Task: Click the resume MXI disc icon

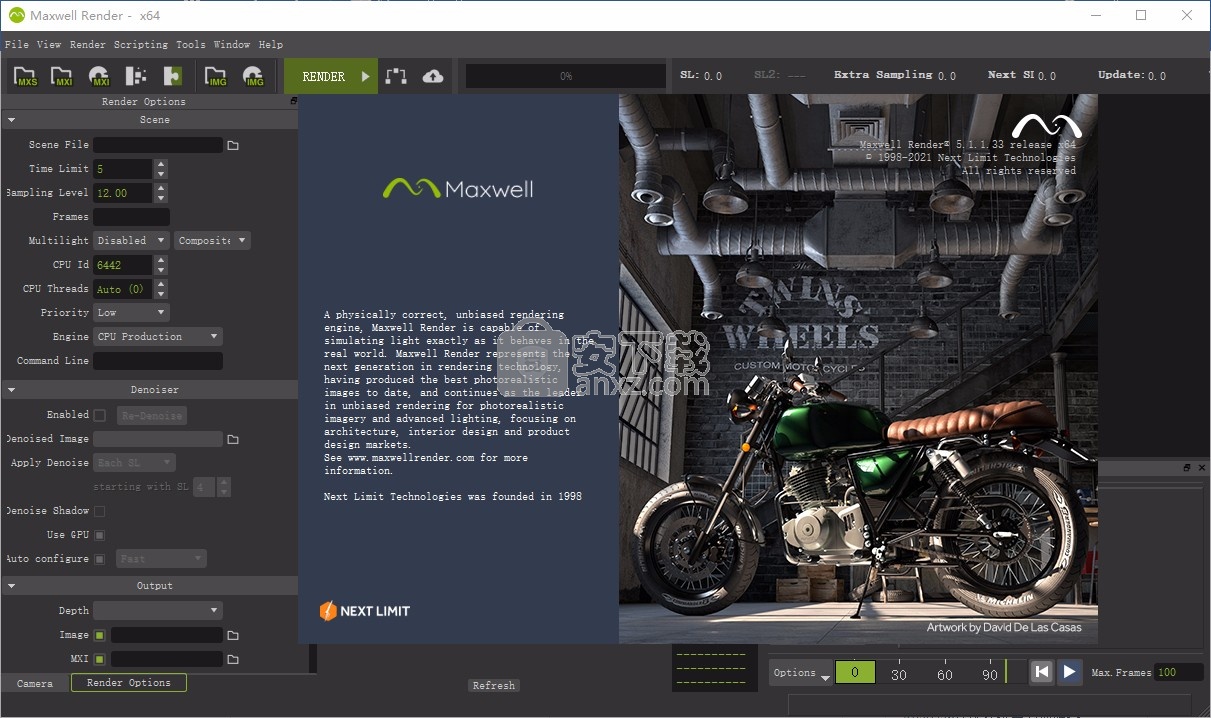Action: 99,76
